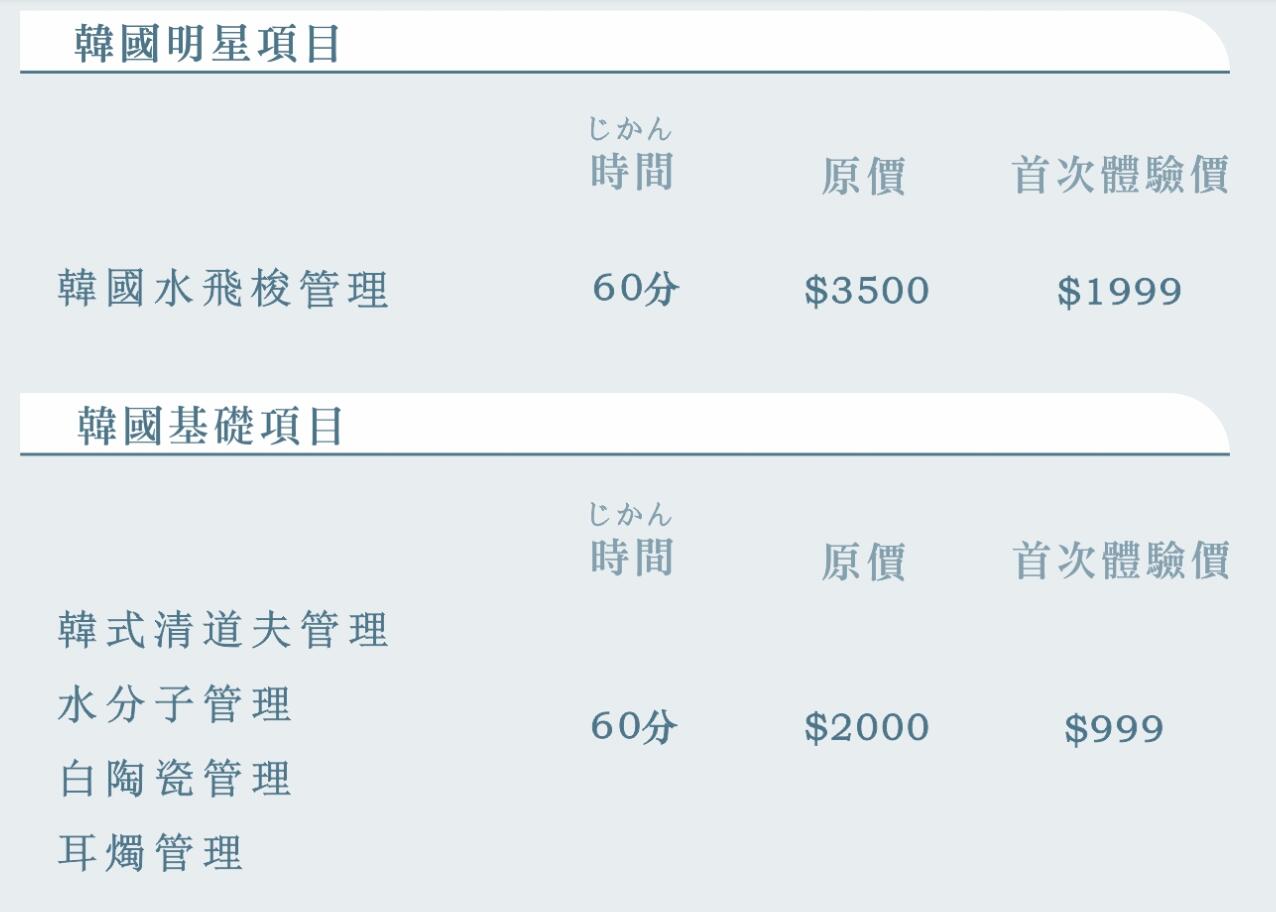The width and height of the screenshot is (1276, 912).
Task: Click 60分 duration in 韓國基礎項目 section
Action: 635,727
